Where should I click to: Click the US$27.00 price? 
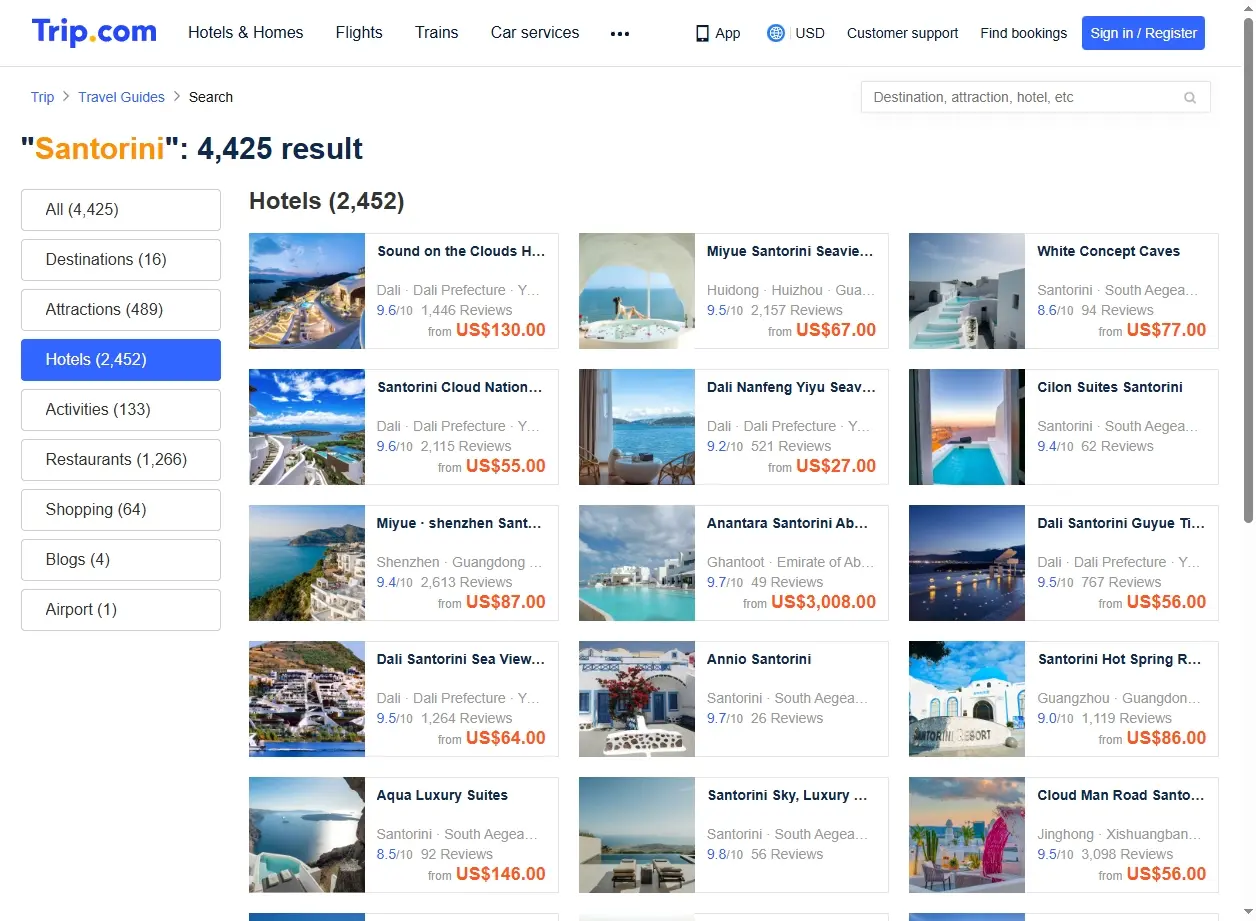(836, 466)
